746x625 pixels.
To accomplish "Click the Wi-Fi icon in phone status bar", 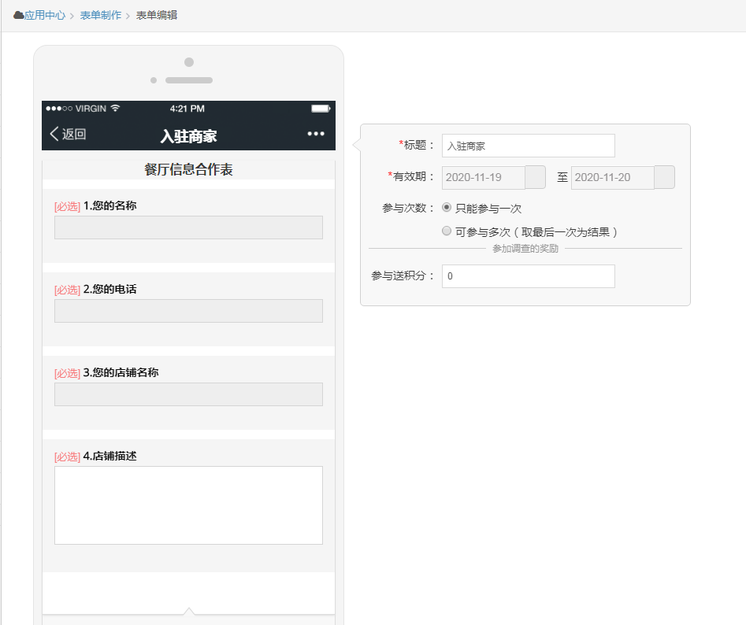I will pyautogui.click(x=115, y=108).
